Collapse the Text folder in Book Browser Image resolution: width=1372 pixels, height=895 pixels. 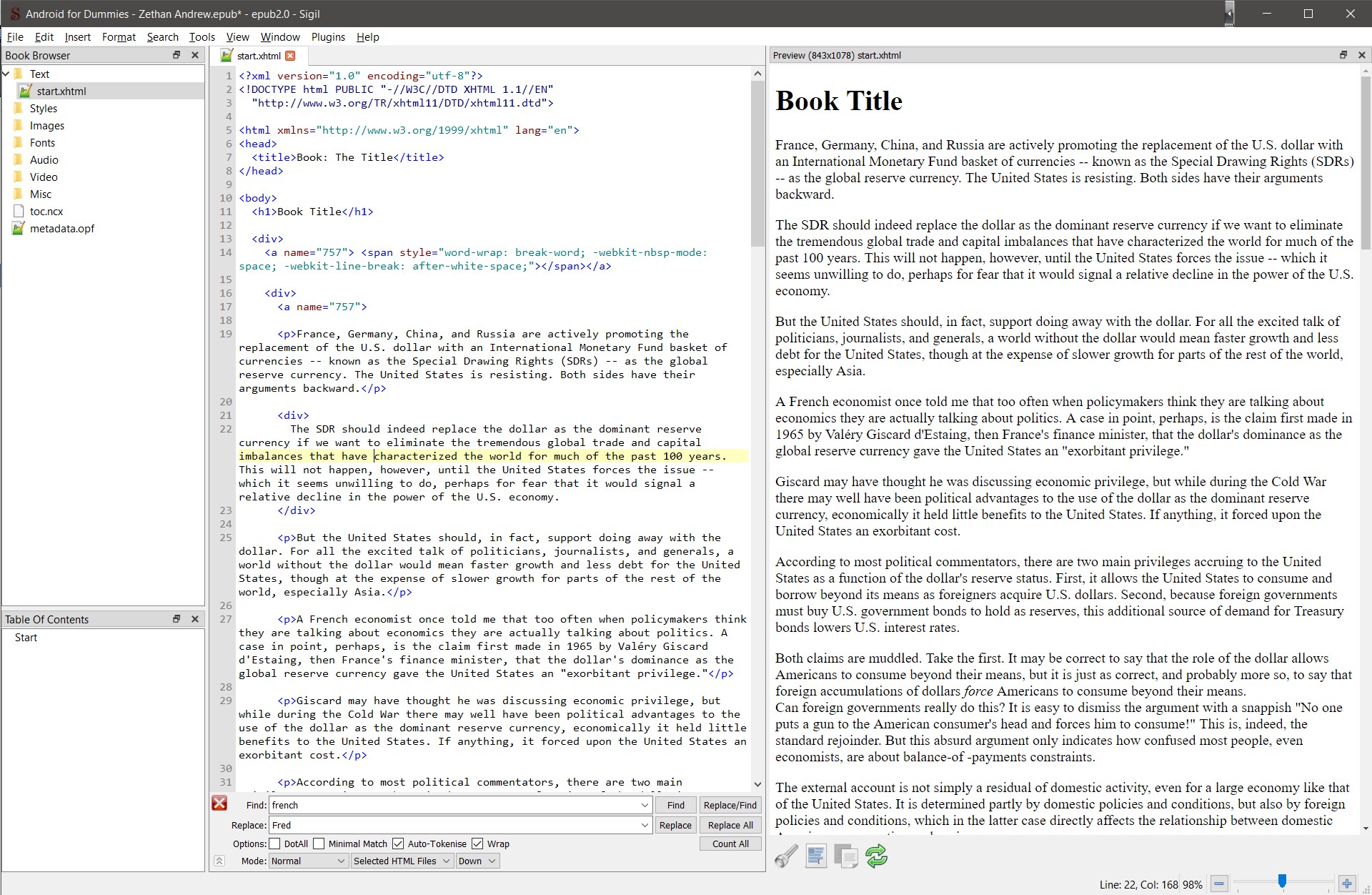coord(6,74)
